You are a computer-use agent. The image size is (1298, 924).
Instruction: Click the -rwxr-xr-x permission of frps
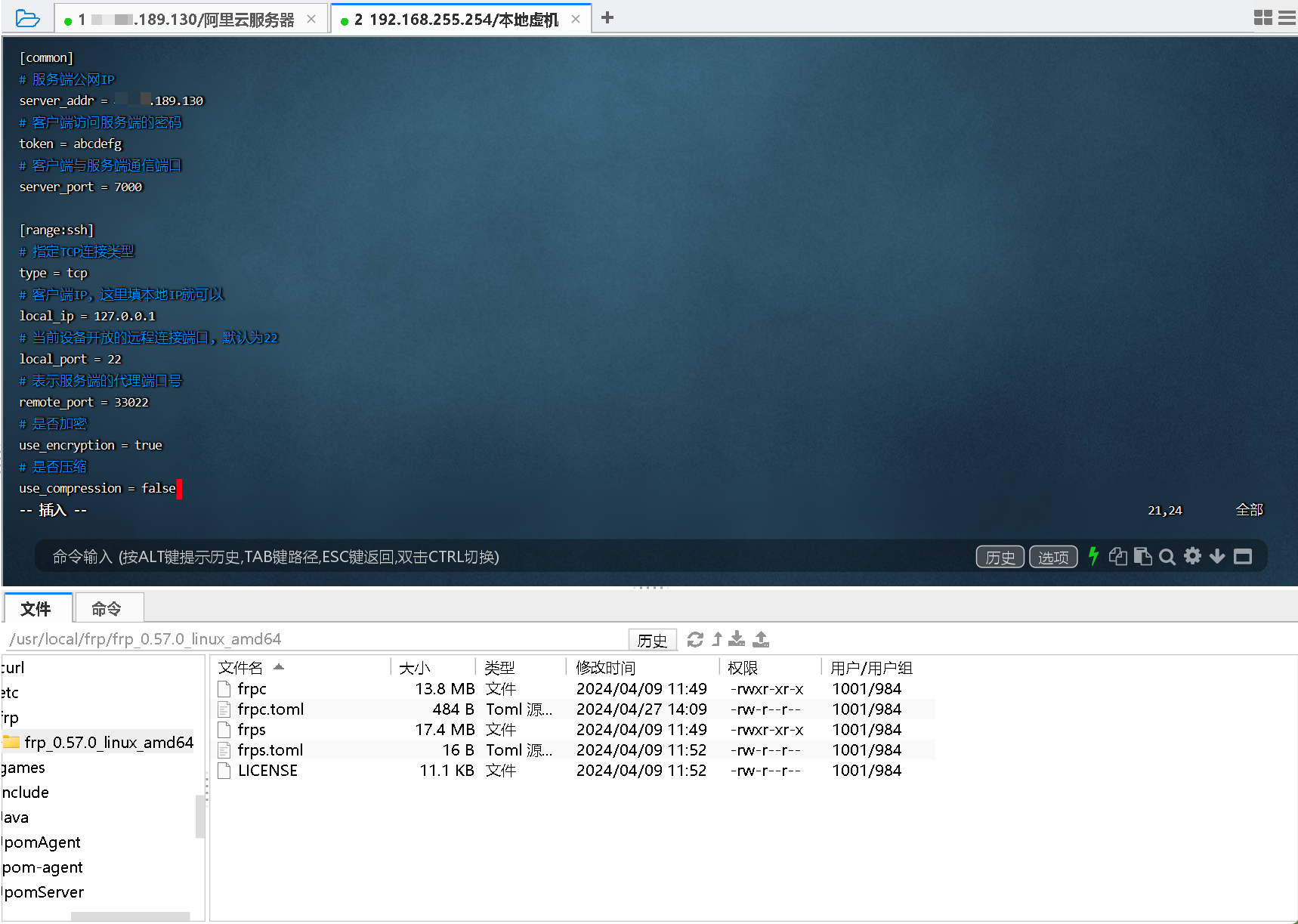767,729
